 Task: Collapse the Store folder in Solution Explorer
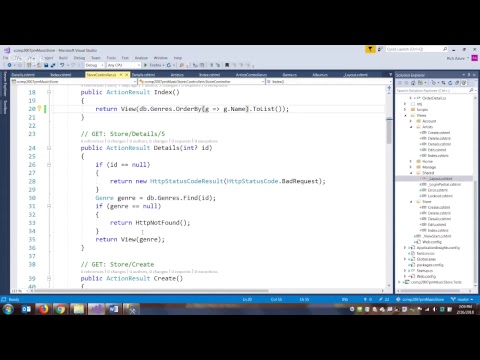click(411, 202)
